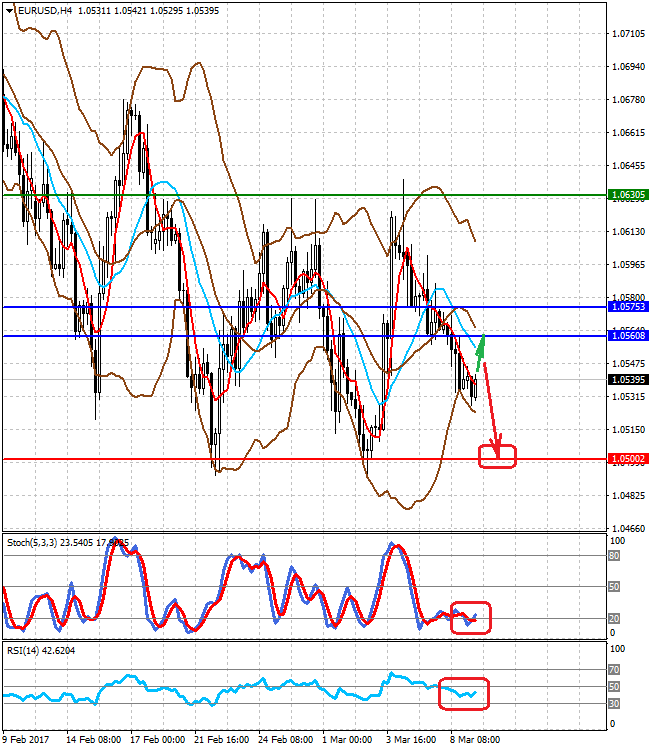Click the 1.05150 price scale value

(x=628, y=430)
